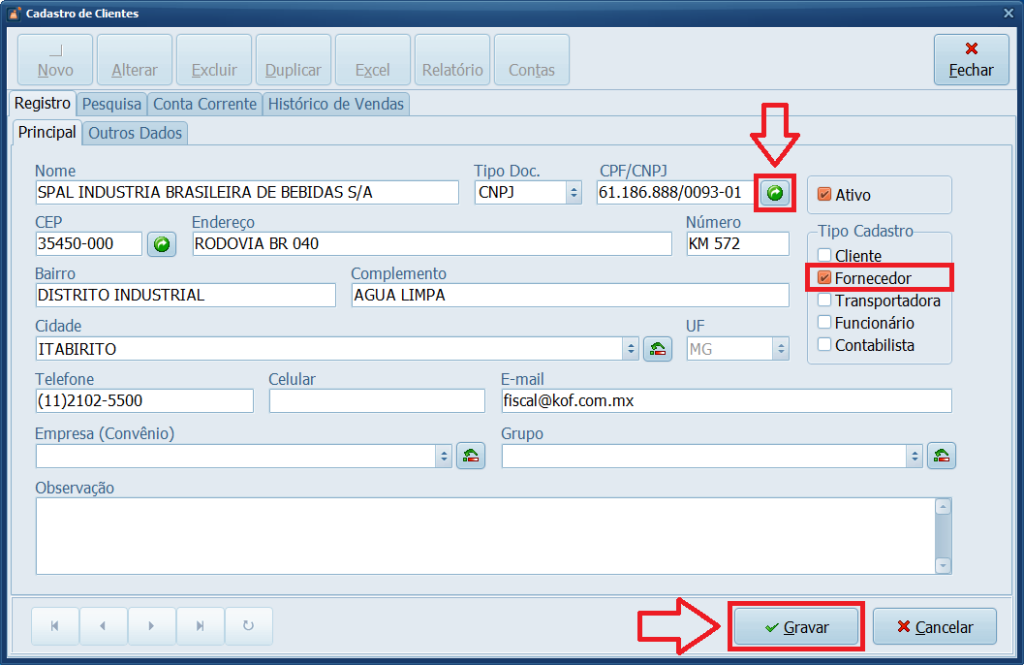This screenshot has height=665, width=1024.
Task: Click the Excluir toolbar button
Action: coord(214,60)
